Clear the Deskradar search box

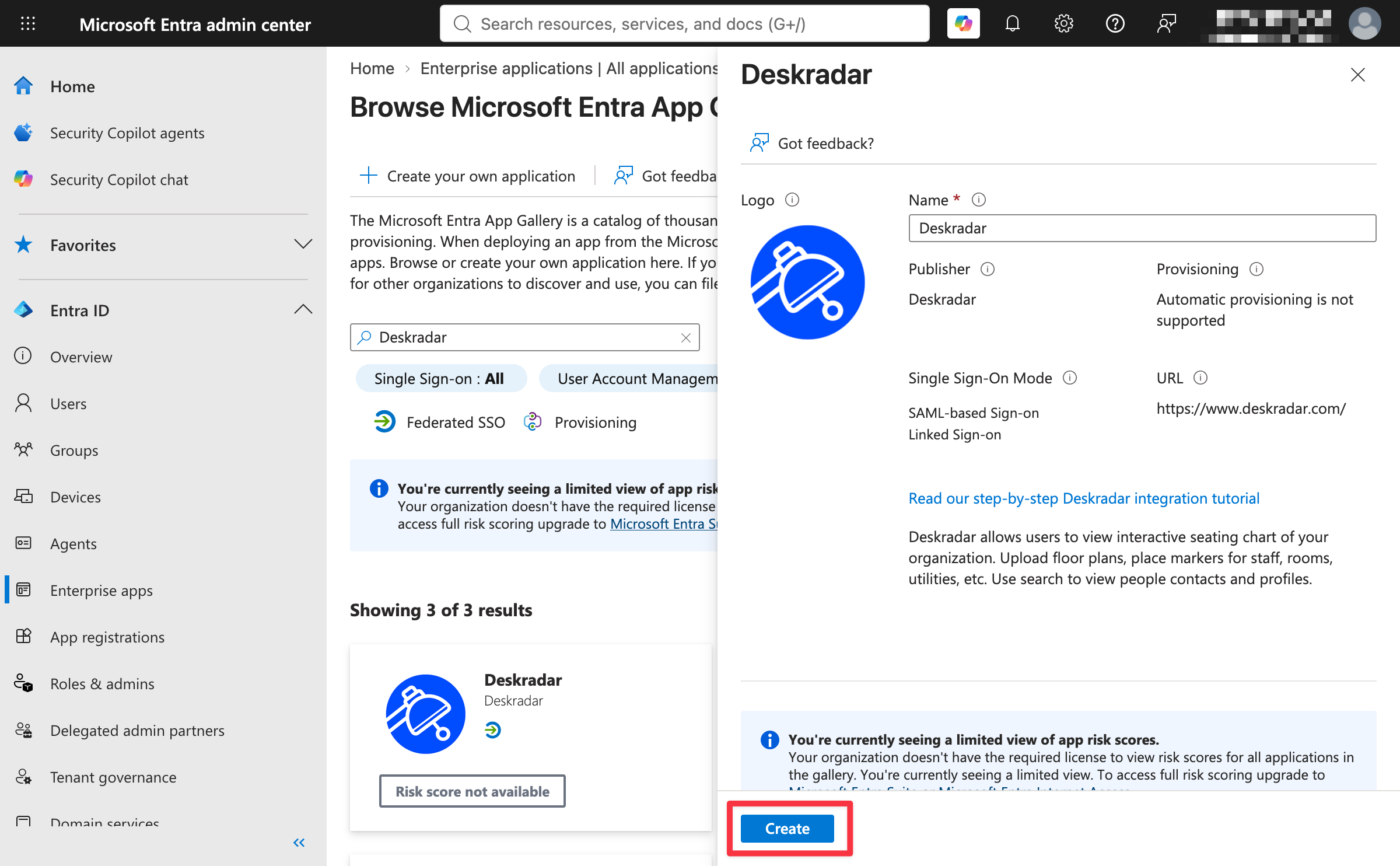point(686,337)
